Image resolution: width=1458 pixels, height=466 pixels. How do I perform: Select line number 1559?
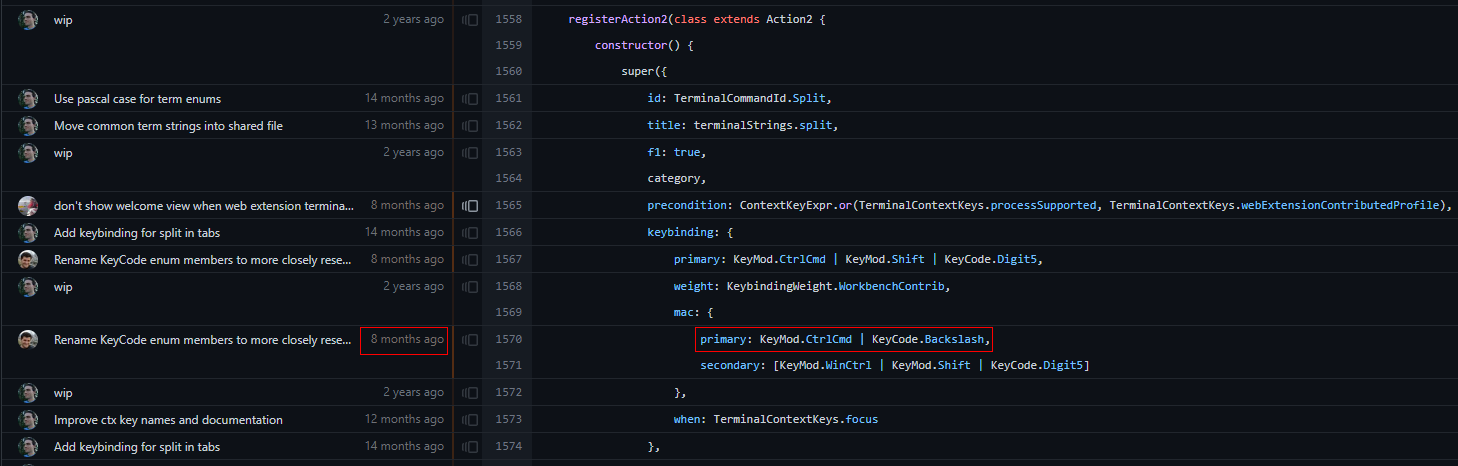click(x=509, y=46)
